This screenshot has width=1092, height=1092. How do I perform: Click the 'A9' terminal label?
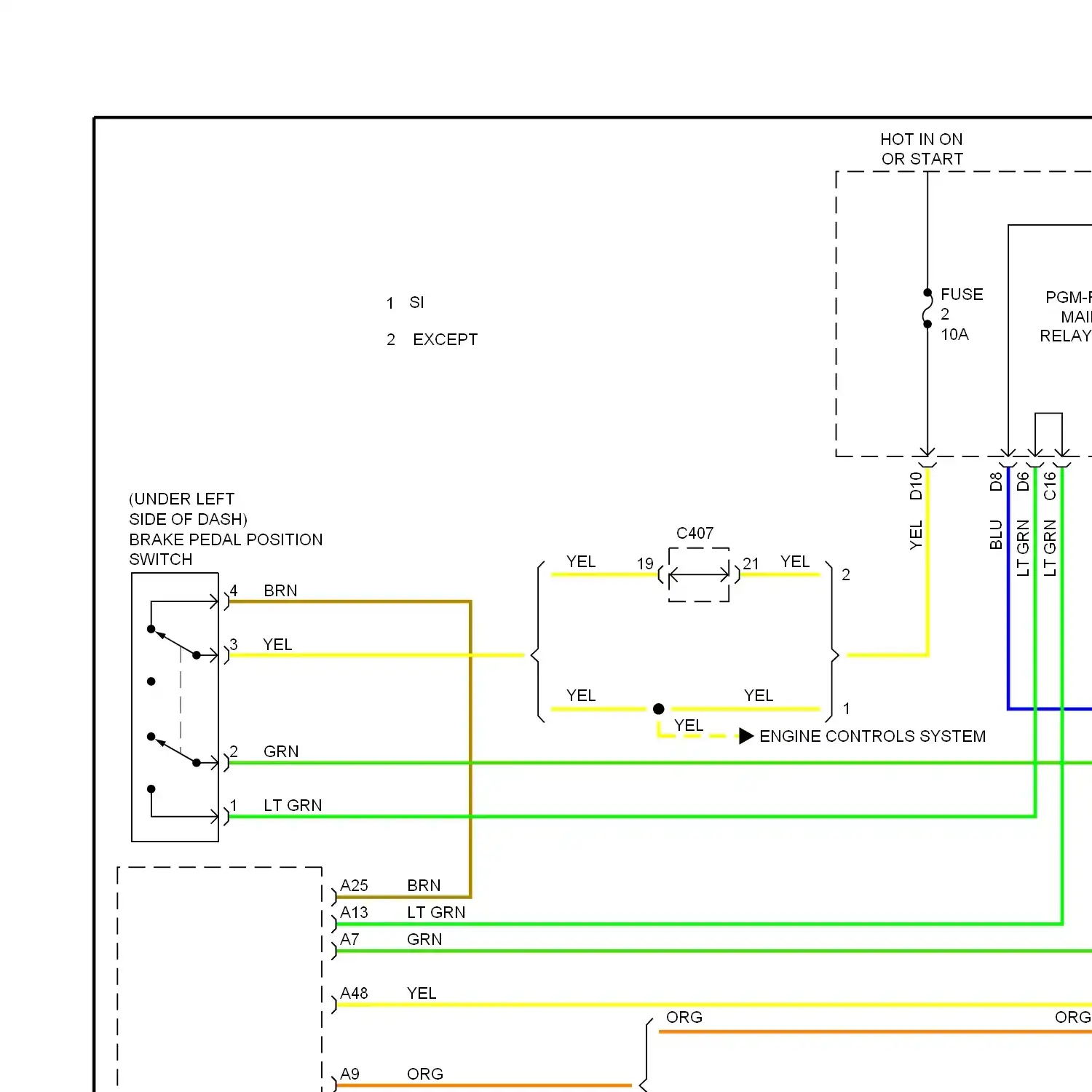click(349, 1074)
